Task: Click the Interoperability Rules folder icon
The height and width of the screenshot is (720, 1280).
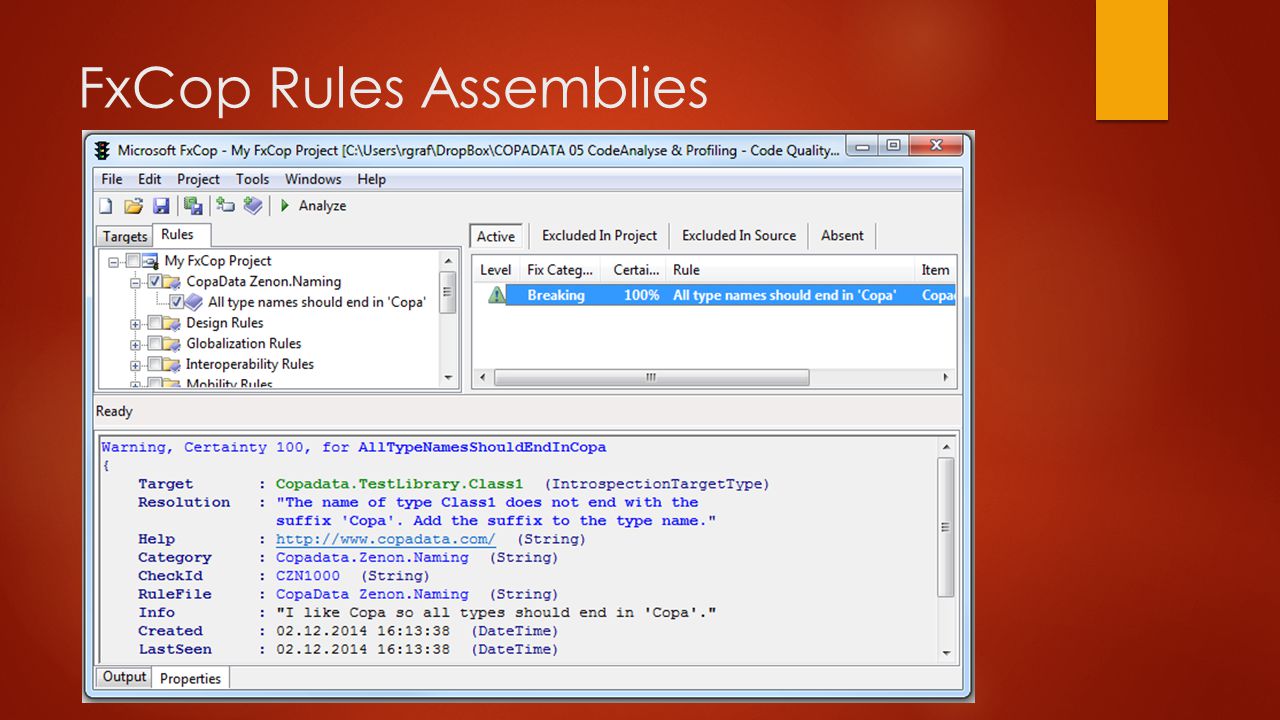Action: coord(173,365)
